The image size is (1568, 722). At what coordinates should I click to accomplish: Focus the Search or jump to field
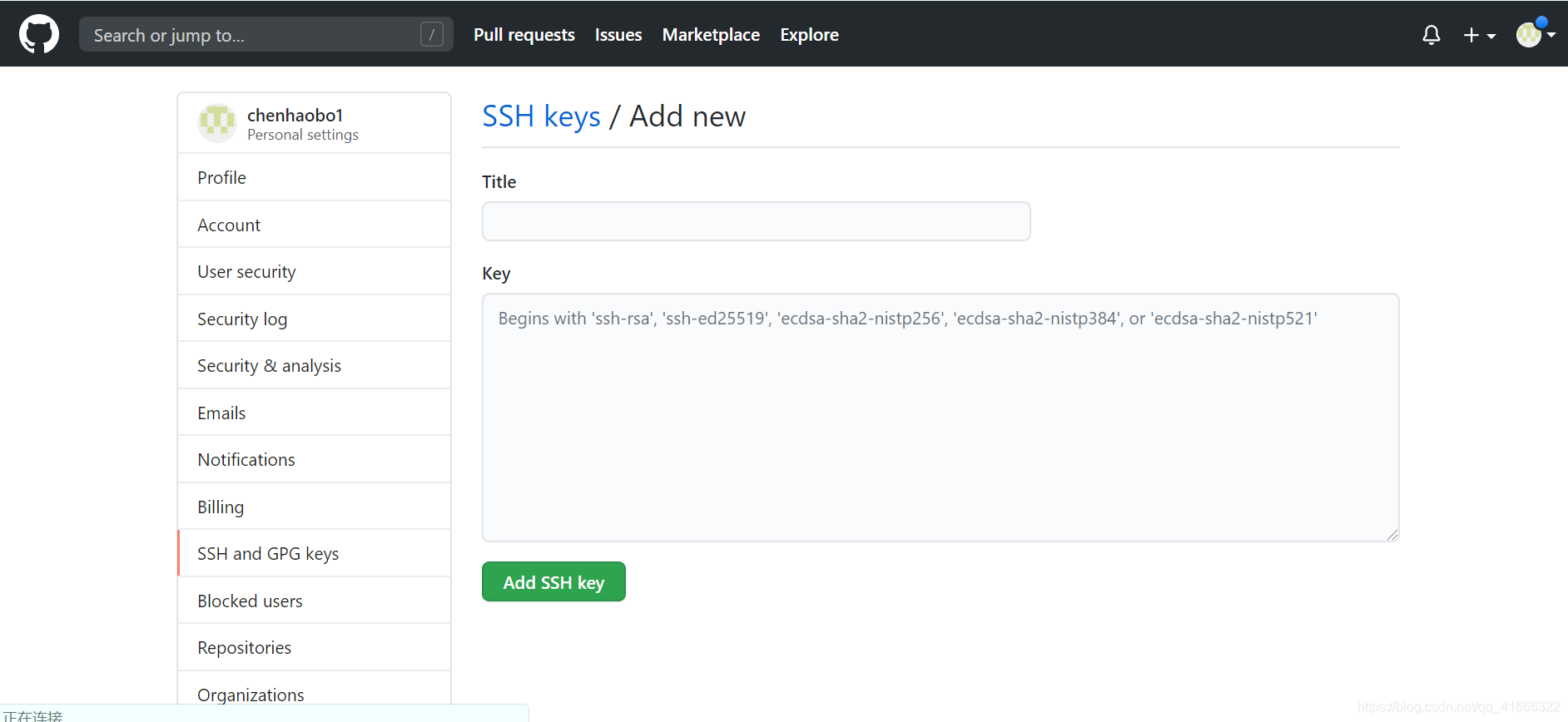coord(266,35)
